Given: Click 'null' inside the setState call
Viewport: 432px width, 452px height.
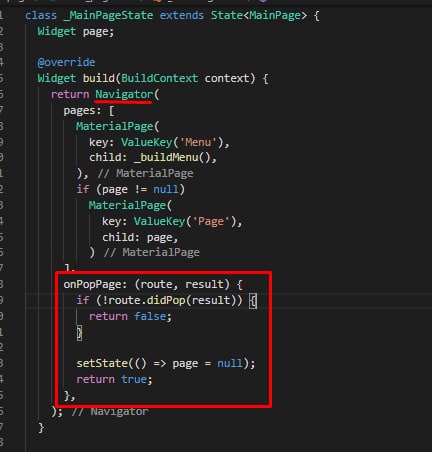Looking at the screenshot, I should (230, 363).
